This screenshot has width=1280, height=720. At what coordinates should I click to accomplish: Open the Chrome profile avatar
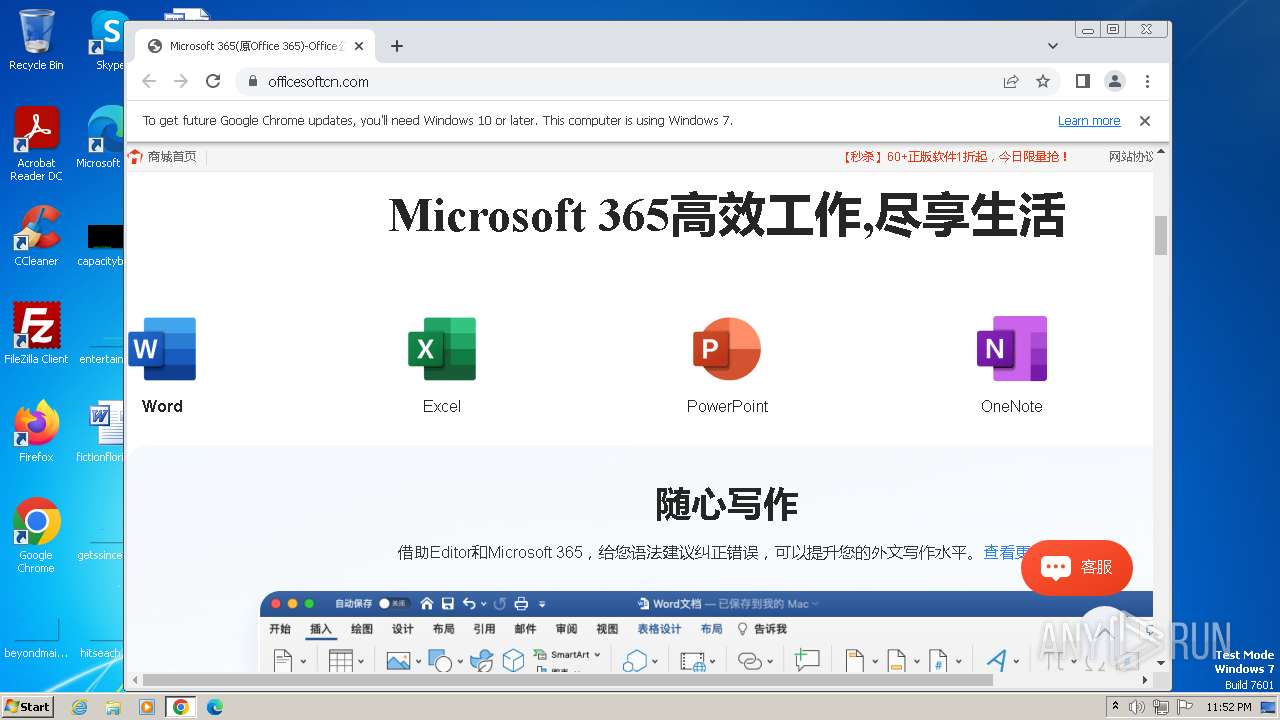pyautogui.click(x=1115, y=82)
